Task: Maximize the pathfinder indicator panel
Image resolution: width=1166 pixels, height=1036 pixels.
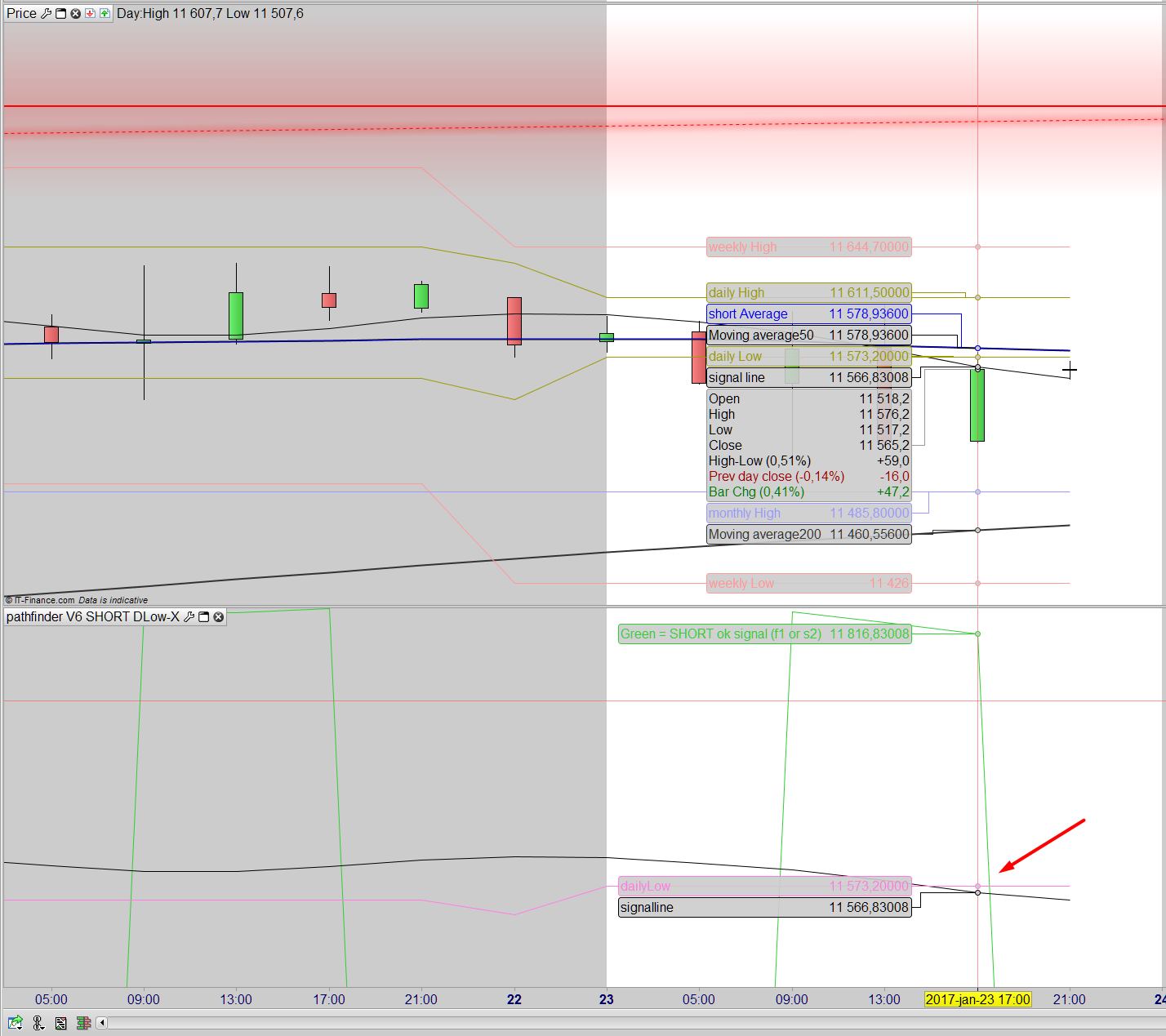Action: click(204, 617)
